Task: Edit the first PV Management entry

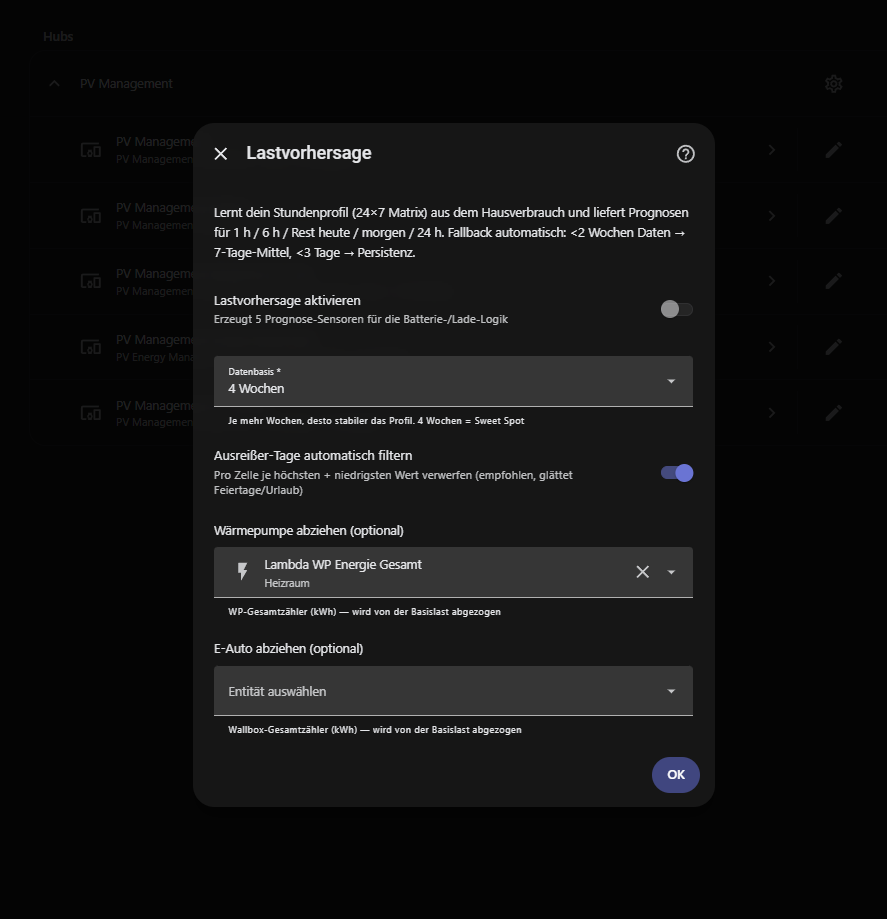Action: tap(834, 150)
